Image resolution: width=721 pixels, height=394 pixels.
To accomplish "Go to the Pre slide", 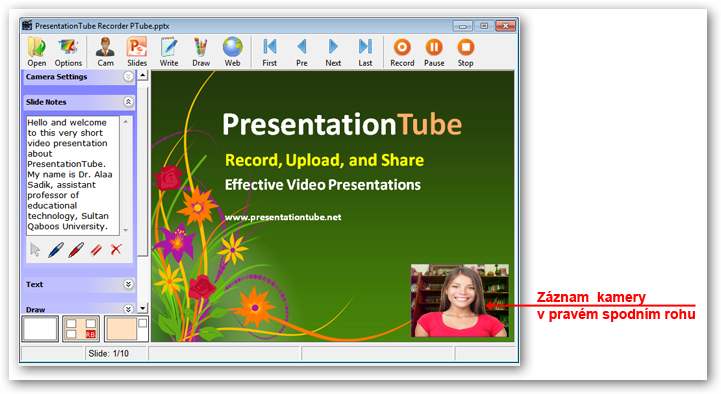I will click(x=302, y=52).
